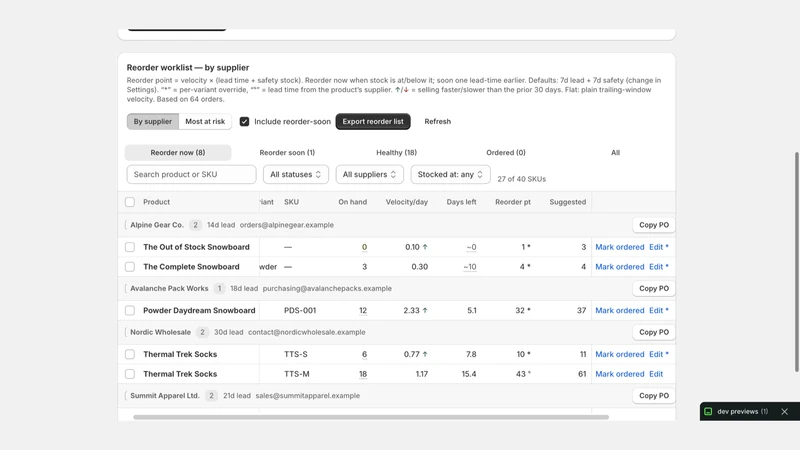This screenshot has width=800, height=450.
Task: Click the SKU column header
Action: click(291, 202)
